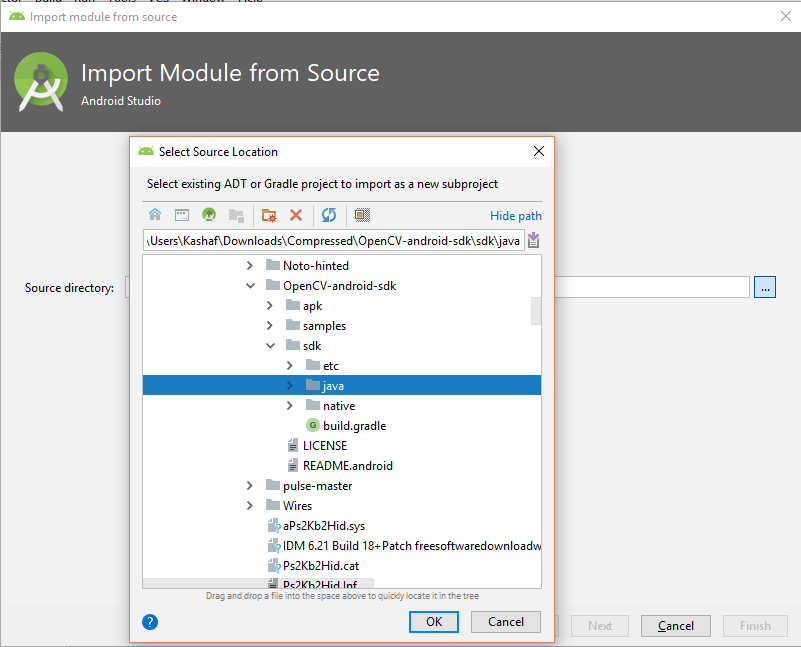Select the aPs2Kb2Hid.sys row
Image resolution: width=801 pixels, height=647 pixels.
pos(342,525)
